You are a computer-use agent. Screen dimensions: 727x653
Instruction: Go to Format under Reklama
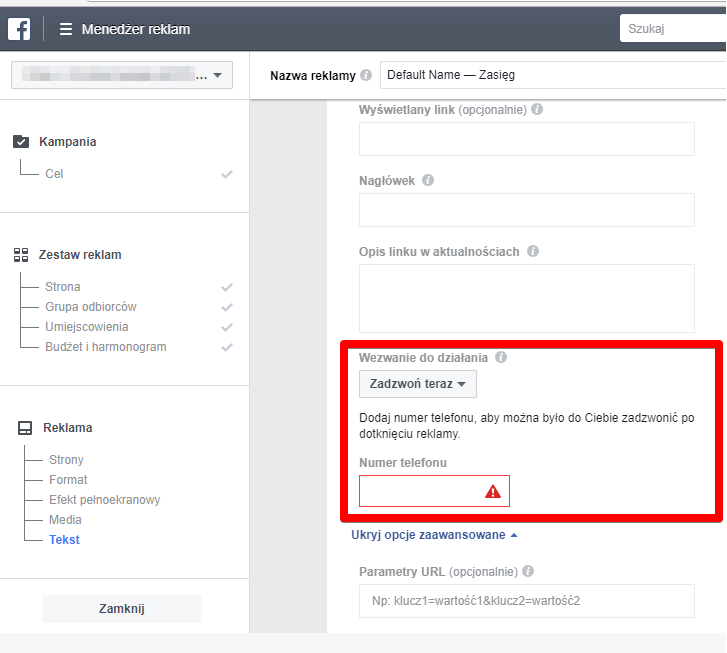[68, 480]
